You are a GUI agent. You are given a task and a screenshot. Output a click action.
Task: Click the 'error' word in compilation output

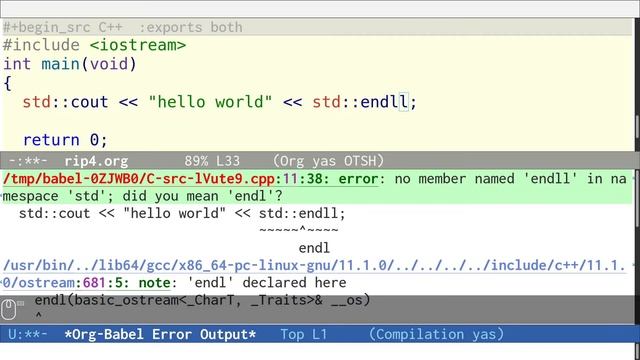(358, 179)
